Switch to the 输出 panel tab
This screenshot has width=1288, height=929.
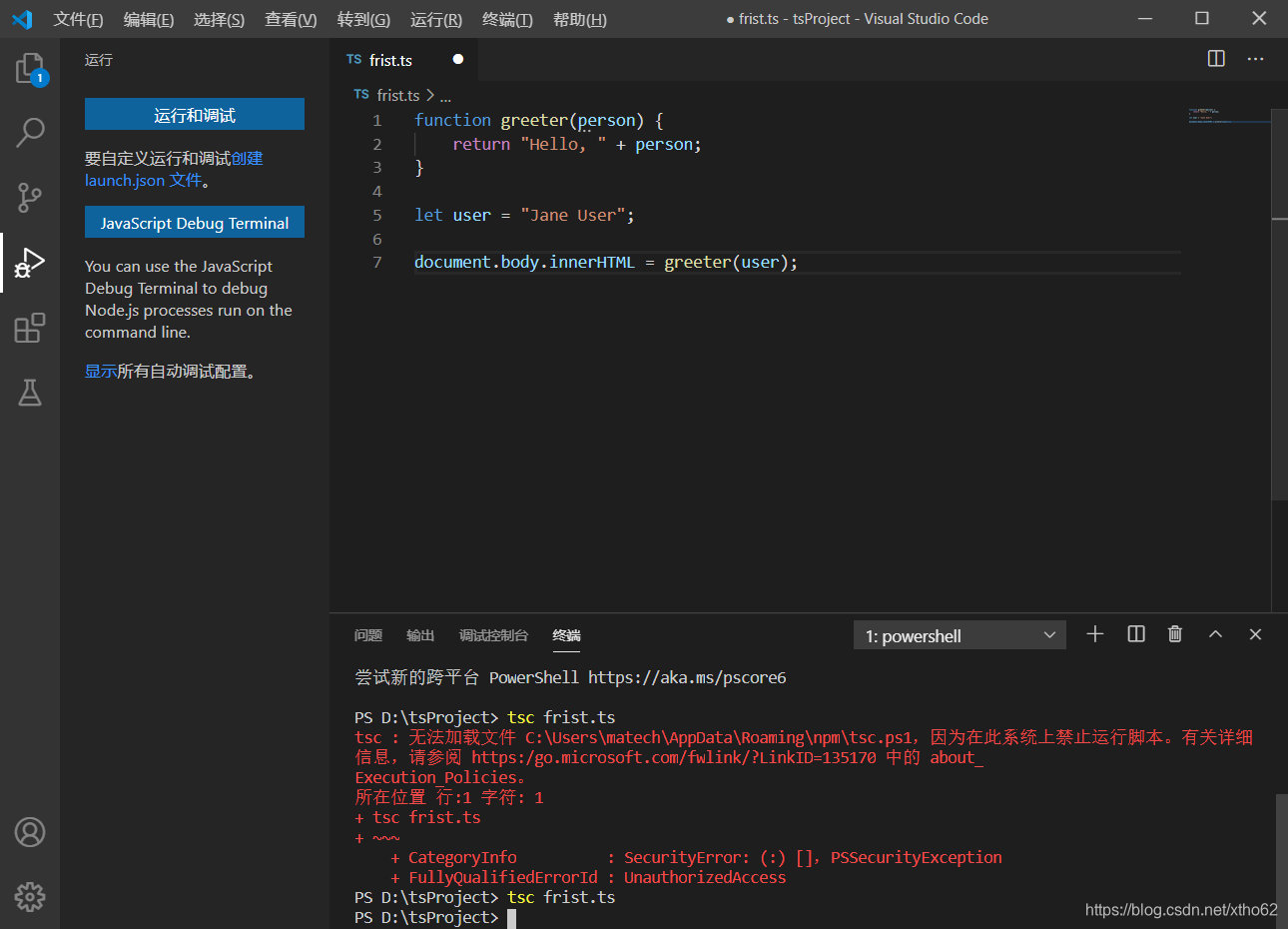[x=420, y=635]
